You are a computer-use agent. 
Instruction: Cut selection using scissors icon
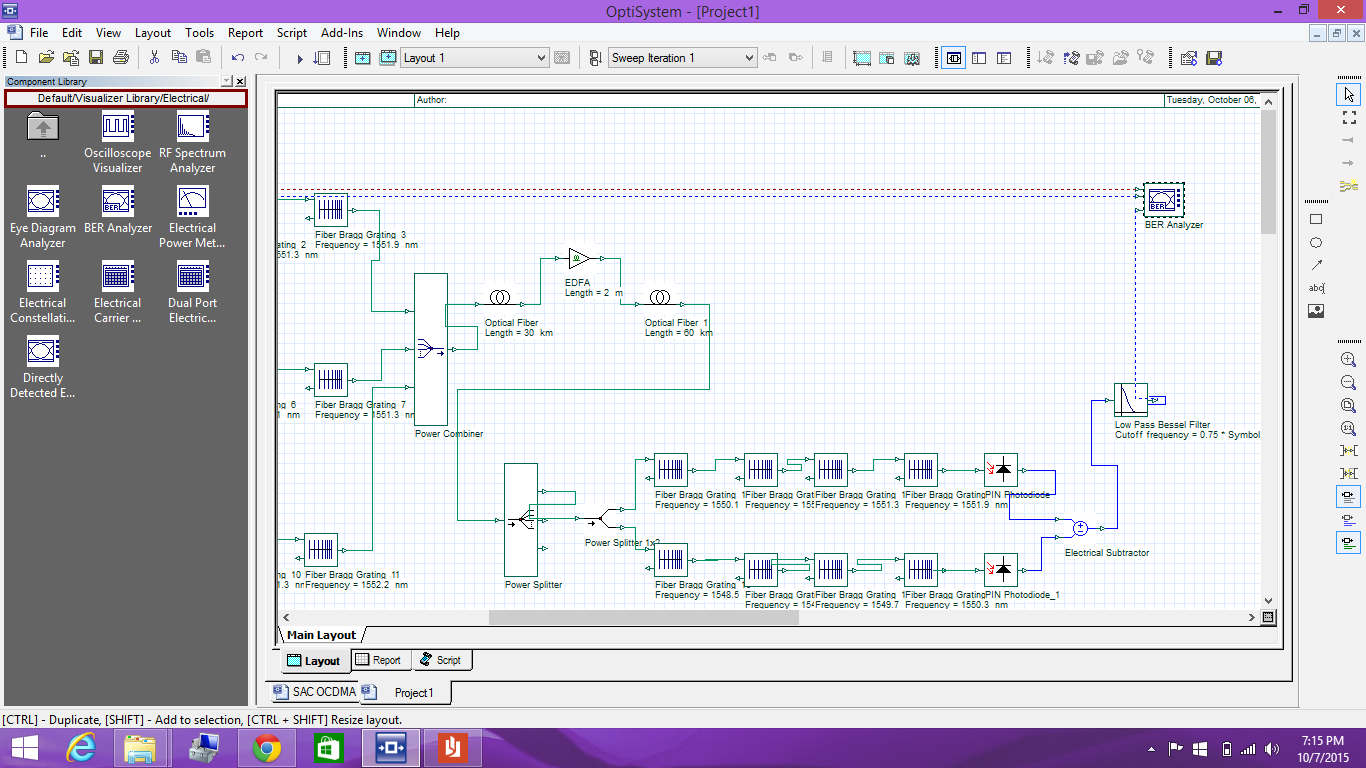coord(155,58)
